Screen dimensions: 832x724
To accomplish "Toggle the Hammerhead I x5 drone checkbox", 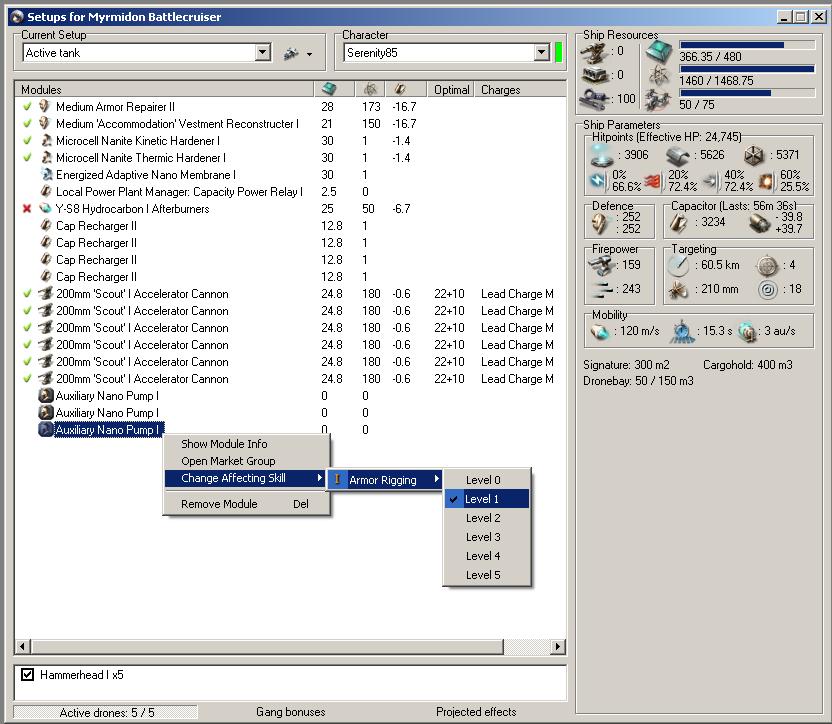I will 28,675.
